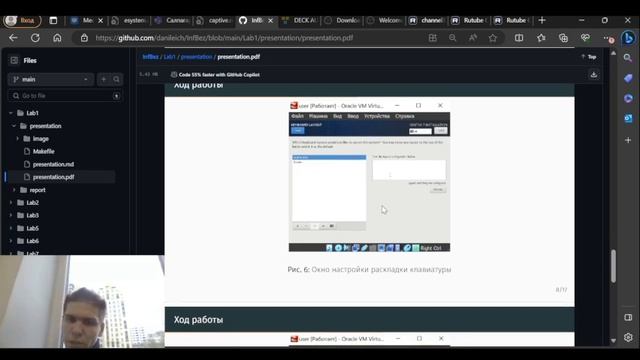
Task: Open the Bing Copilot sidebar button
Action: pos(629,38)
